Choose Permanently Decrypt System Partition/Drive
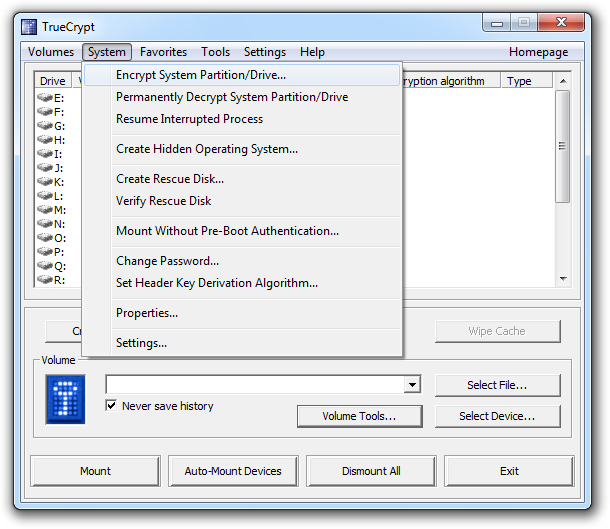The image size is (610, 529). coord(242,97)
